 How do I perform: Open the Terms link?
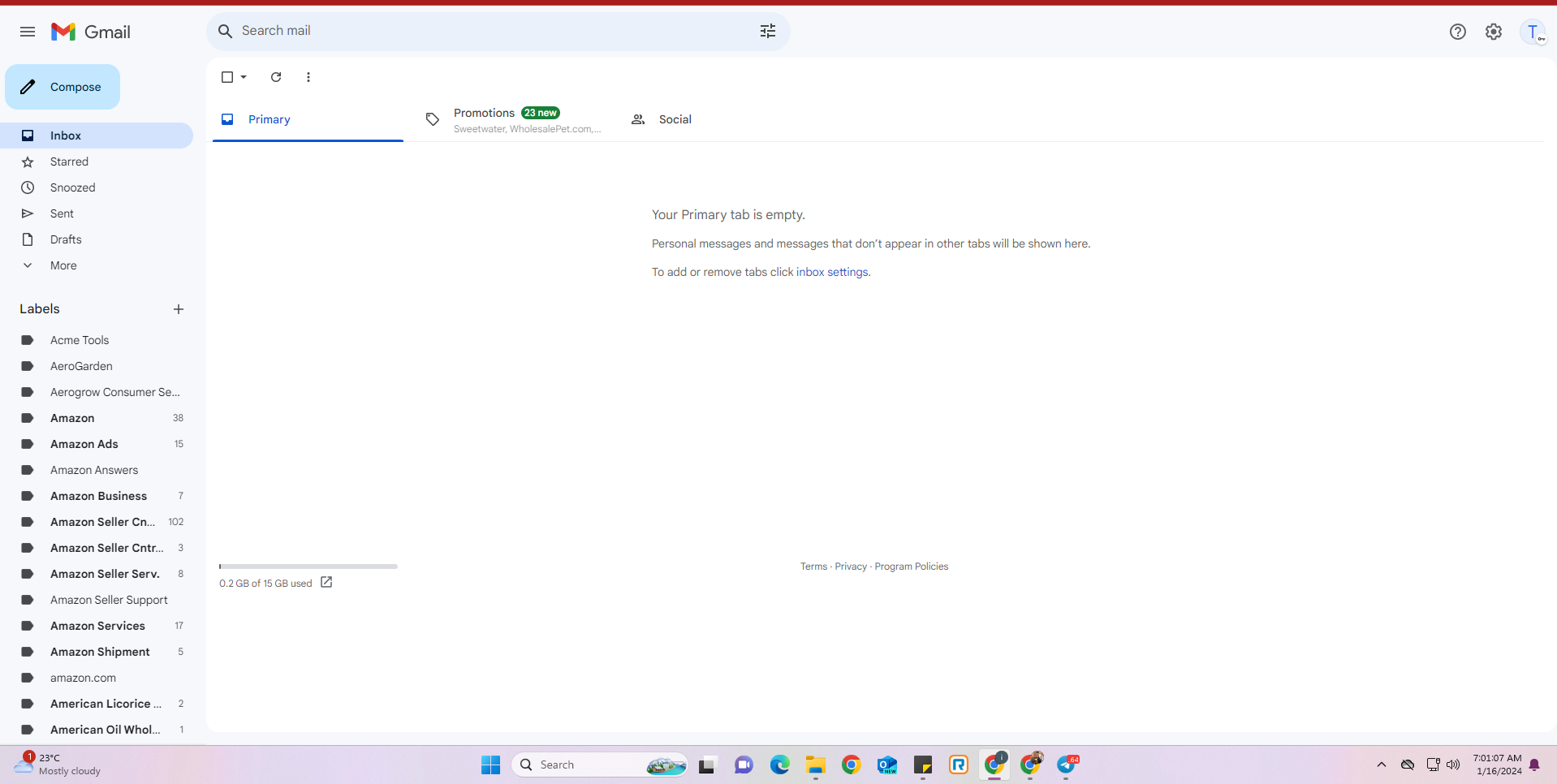(813, 566)
